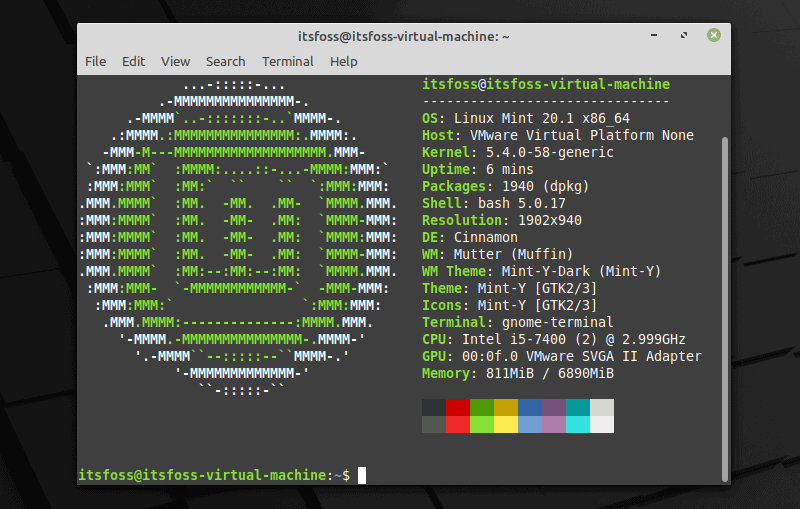This screenshot has width=800, height=509.
Task: Click the 'Theme: Mint-Y [GTK2/3]' line
Action: click(510, 288)
